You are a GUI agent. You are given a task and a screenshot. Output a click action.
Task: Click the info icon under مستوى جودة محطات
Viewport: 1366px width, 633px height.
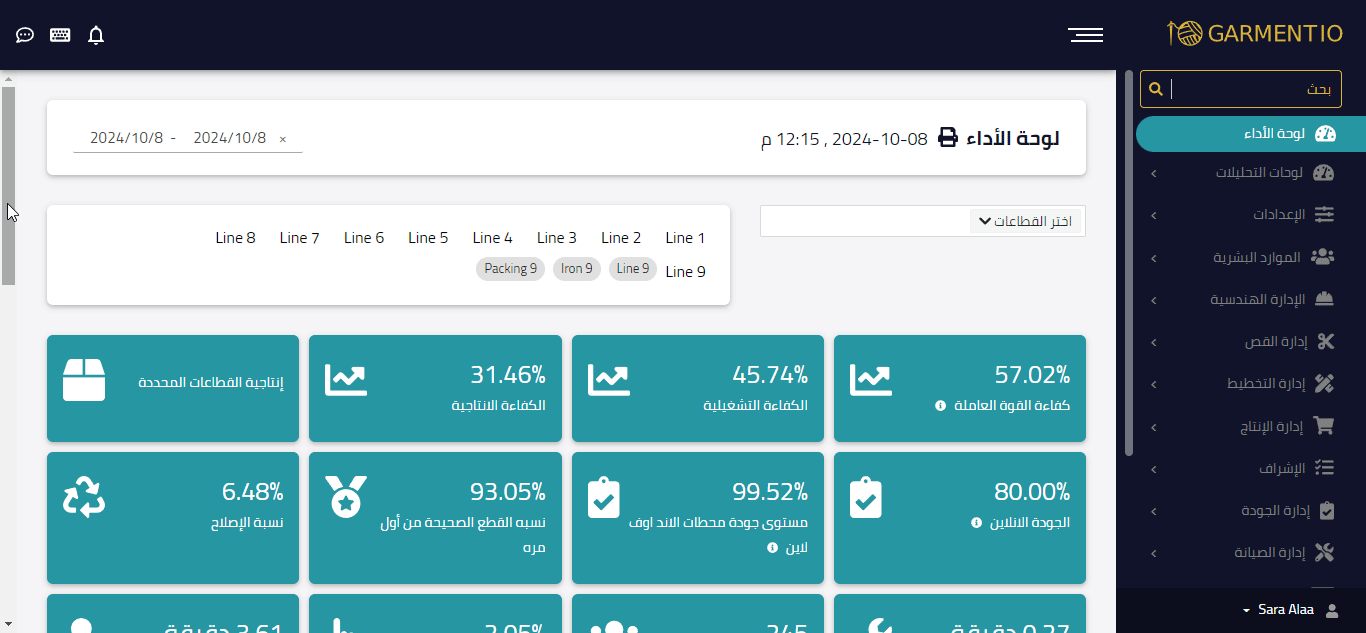tap(772, 548)
